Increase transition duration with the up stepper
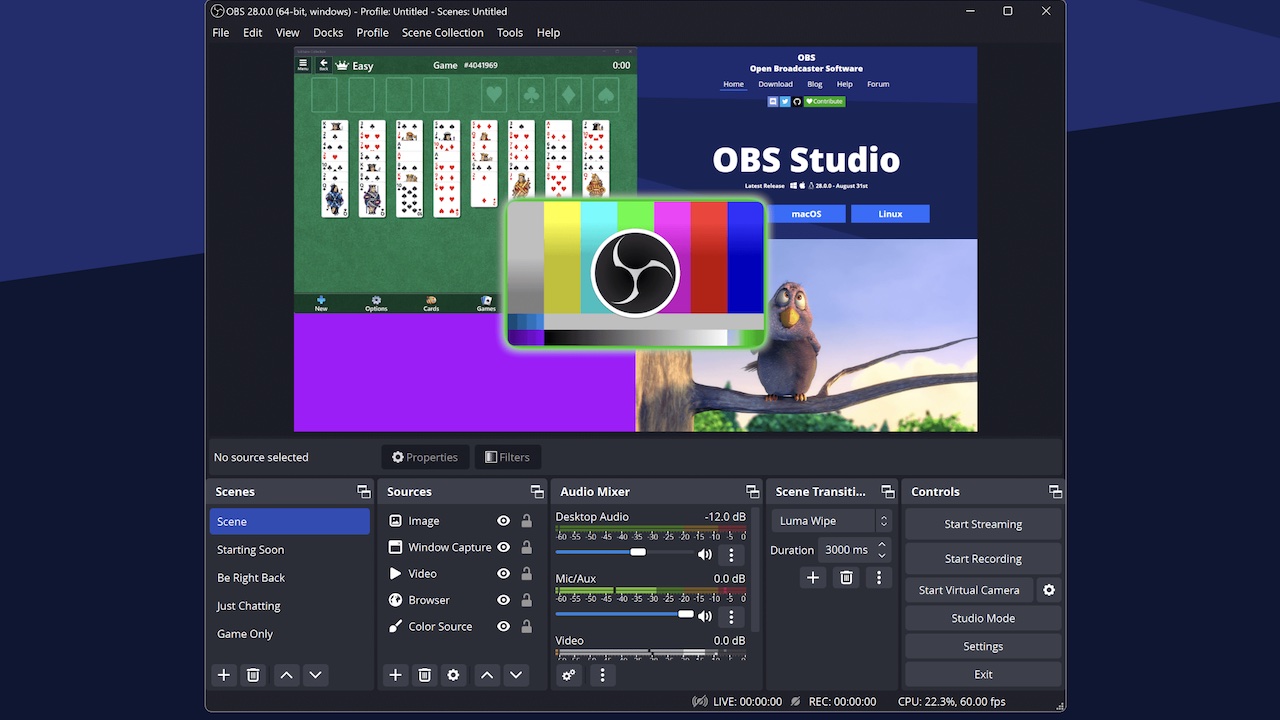Image resolution: width=1280 pixels, height=720 pixels. point(879,543)
